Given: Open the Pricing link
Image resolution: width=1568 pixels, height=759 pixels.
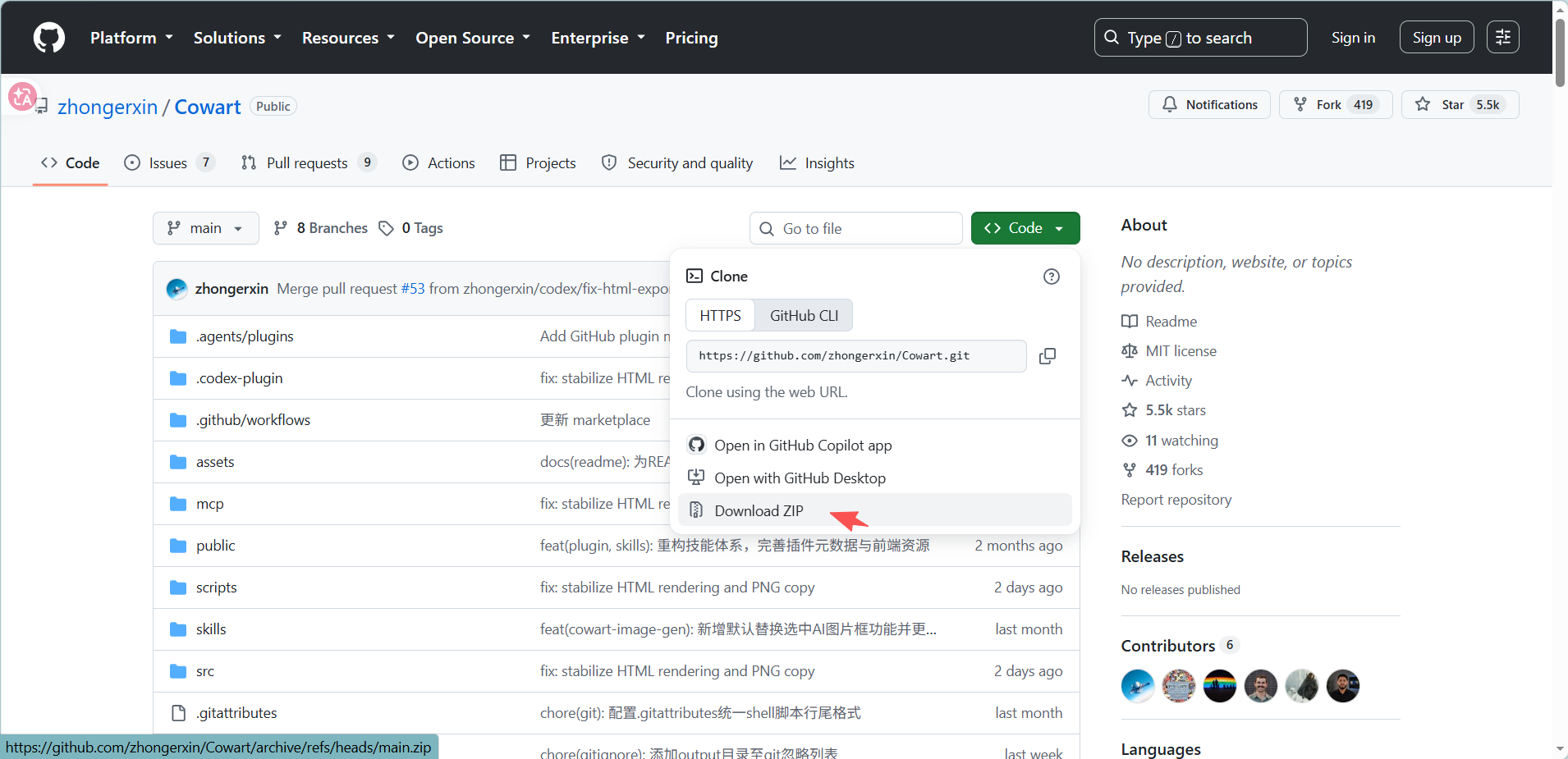Looking at the screenshot, I should 691,38.
